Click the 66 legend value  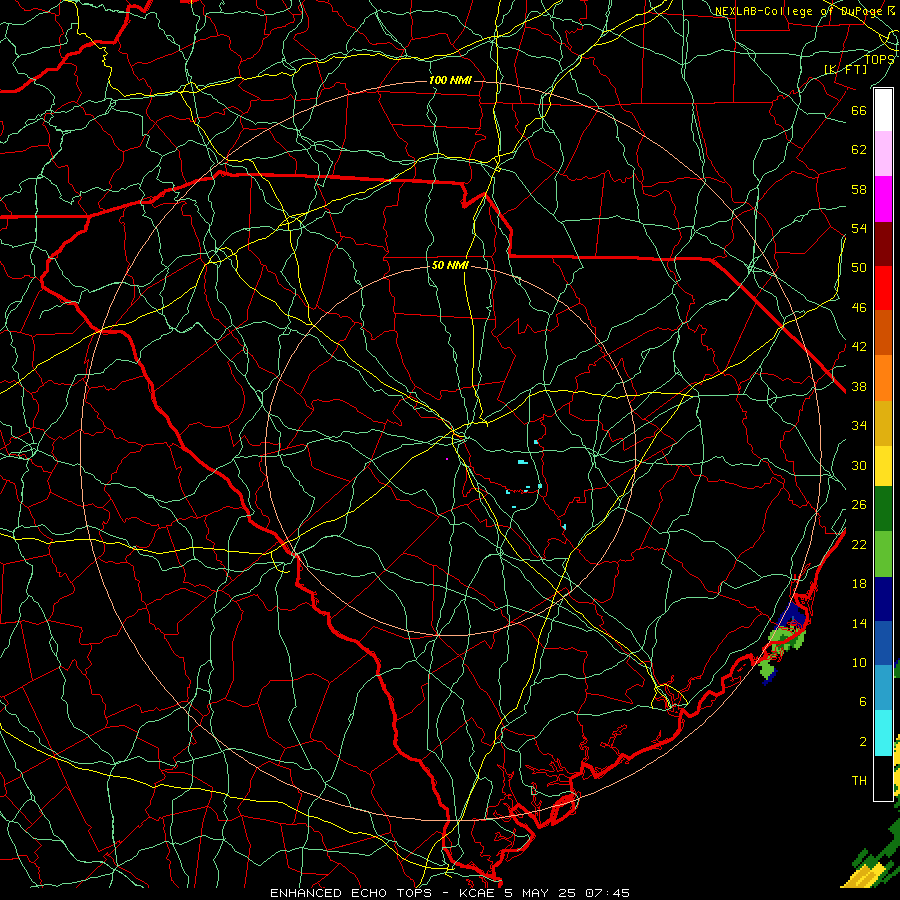point(859,110)
